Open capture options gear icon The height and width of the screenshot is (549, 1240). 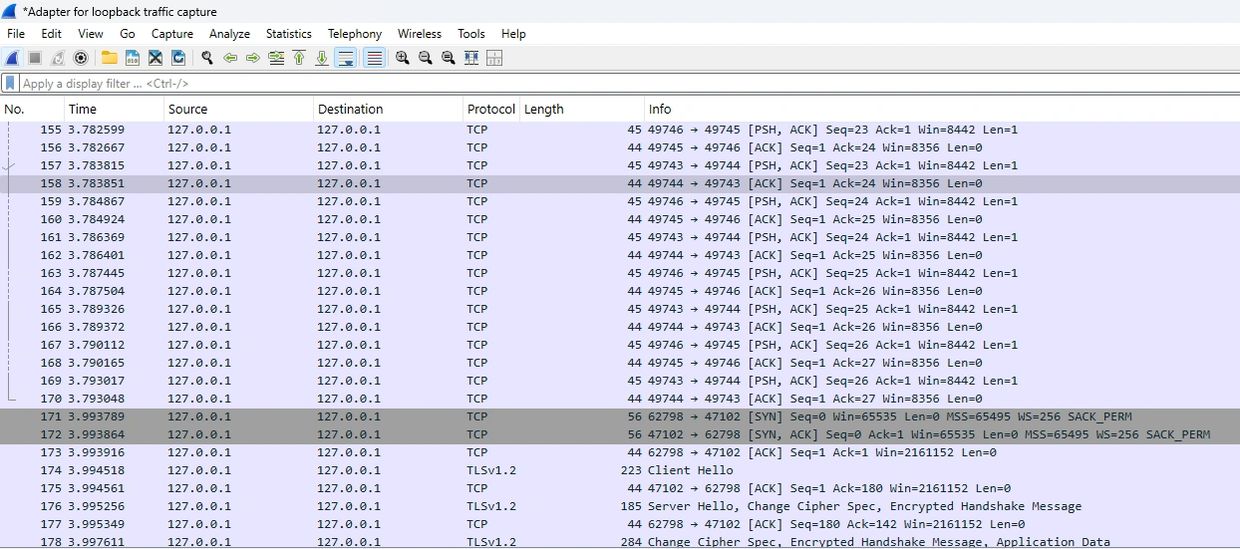(81, 58)
